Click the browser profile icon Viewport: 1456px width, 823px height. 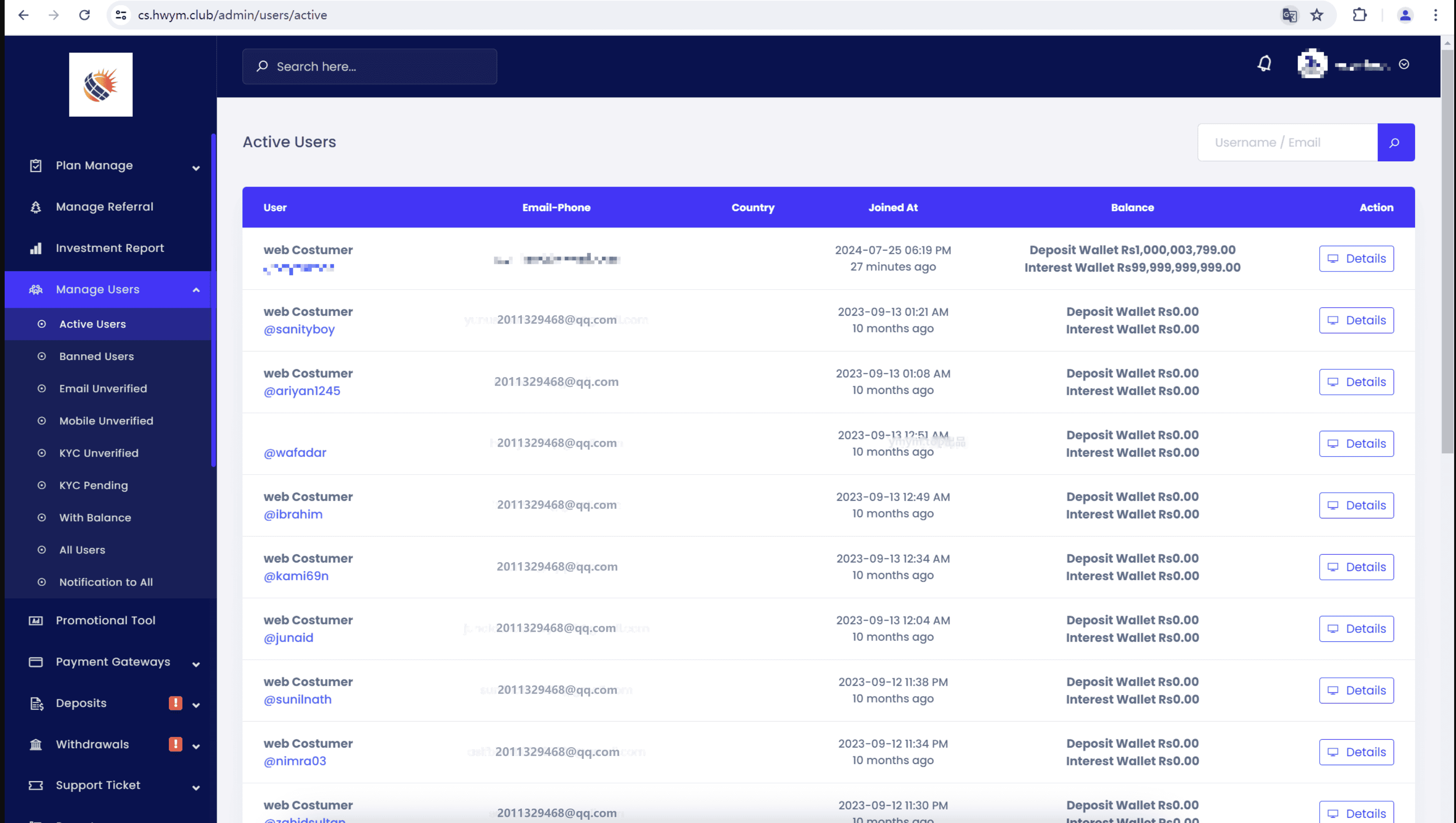pyautogui.click(x=1404, y=15)
